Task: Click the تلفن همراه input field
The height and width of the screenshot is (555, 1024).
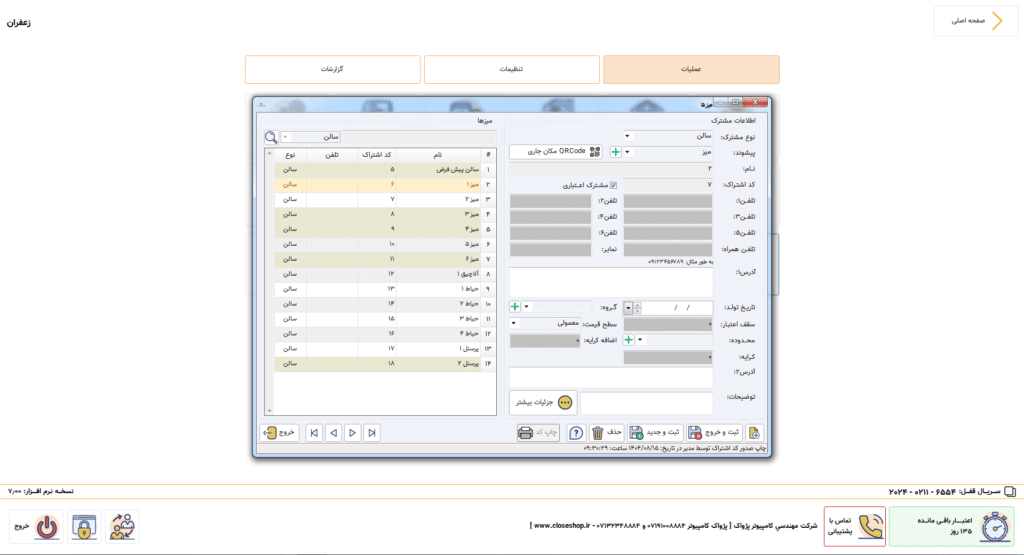Action: 668,249
